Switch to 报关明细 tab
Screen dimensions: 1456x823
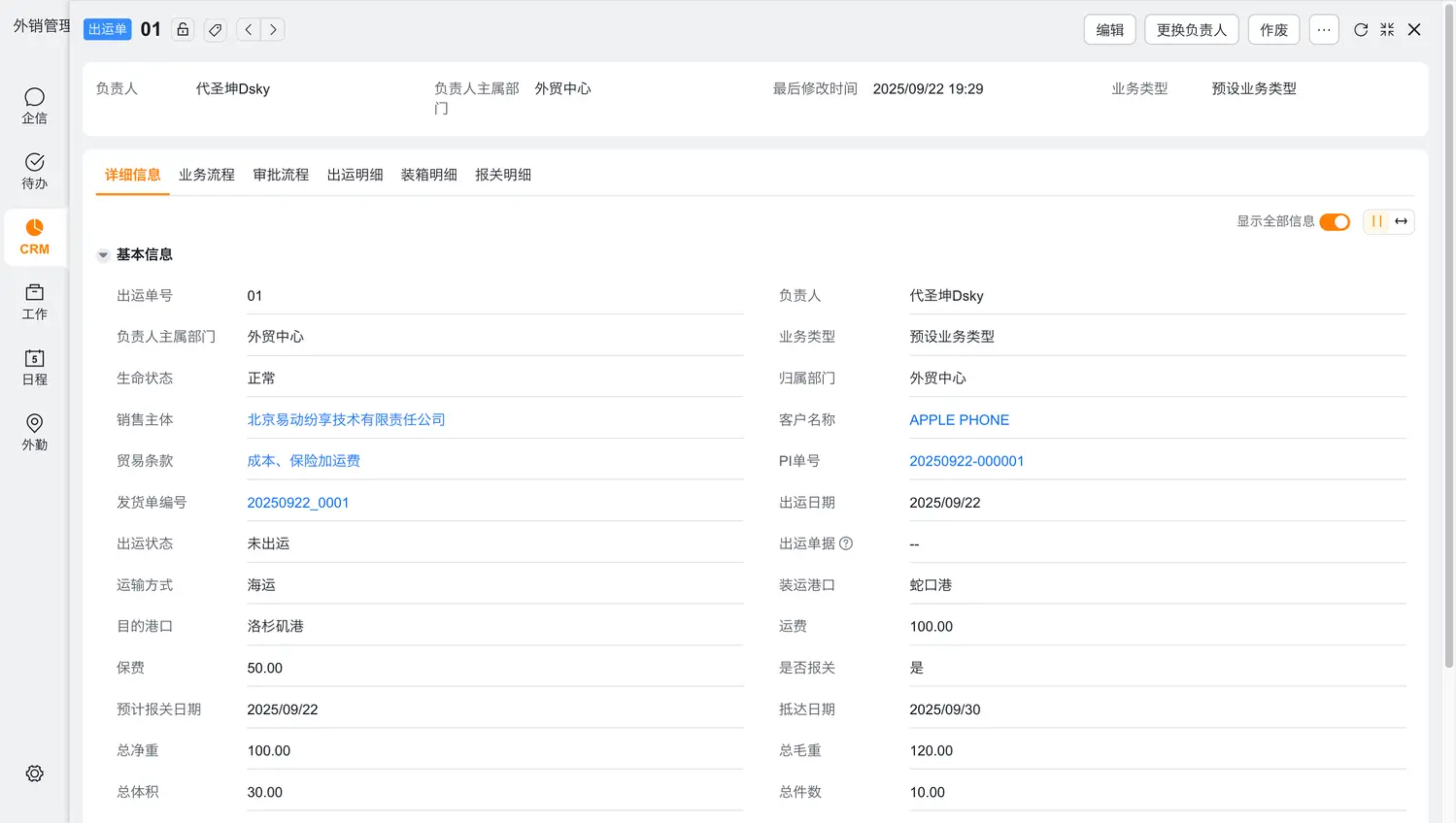503,175
